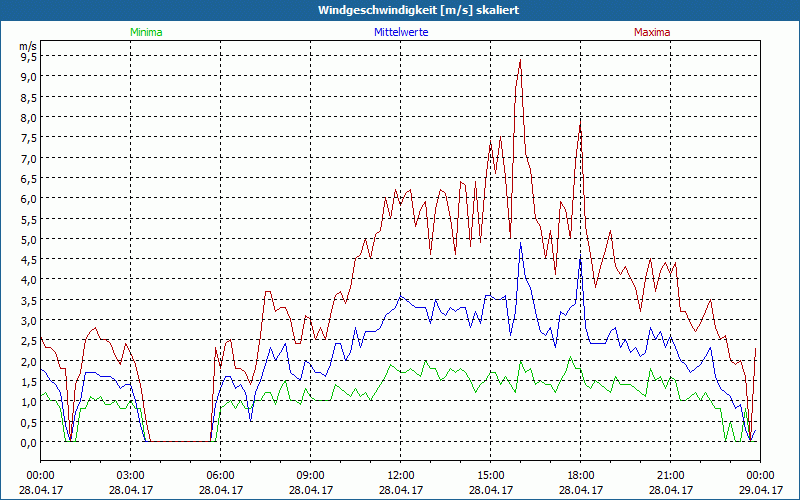Click the 21:00 time label

pos(670,476)
